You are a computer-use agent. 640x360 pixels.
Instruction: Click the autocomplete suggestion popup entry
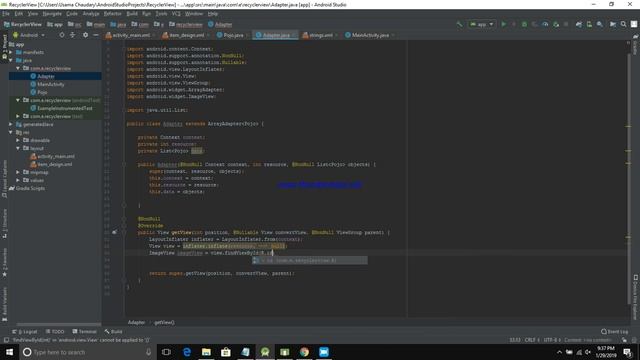coord(309,260)
